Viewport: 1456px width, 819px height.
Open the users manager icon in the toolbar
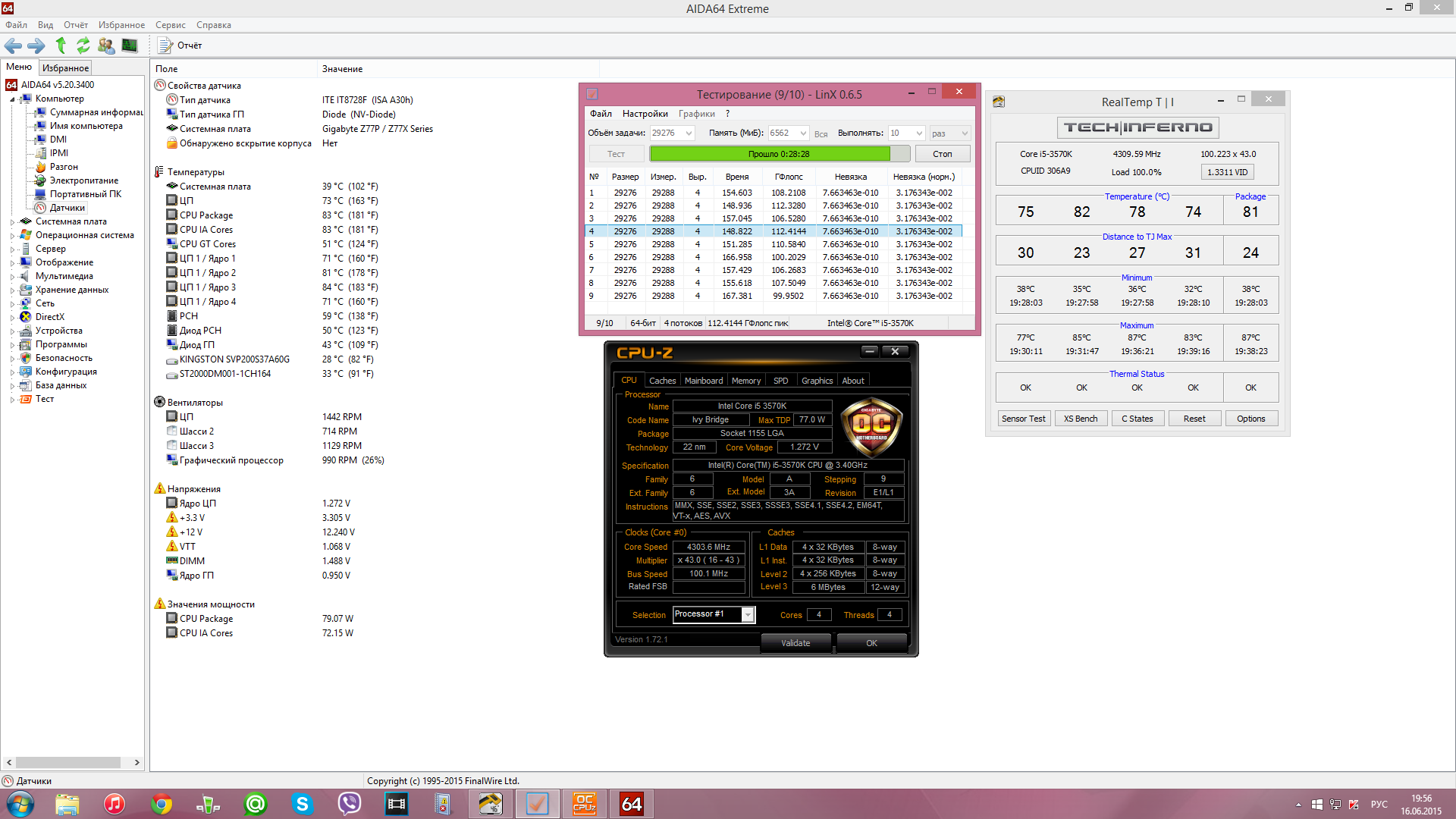click(x=106, y=45)
